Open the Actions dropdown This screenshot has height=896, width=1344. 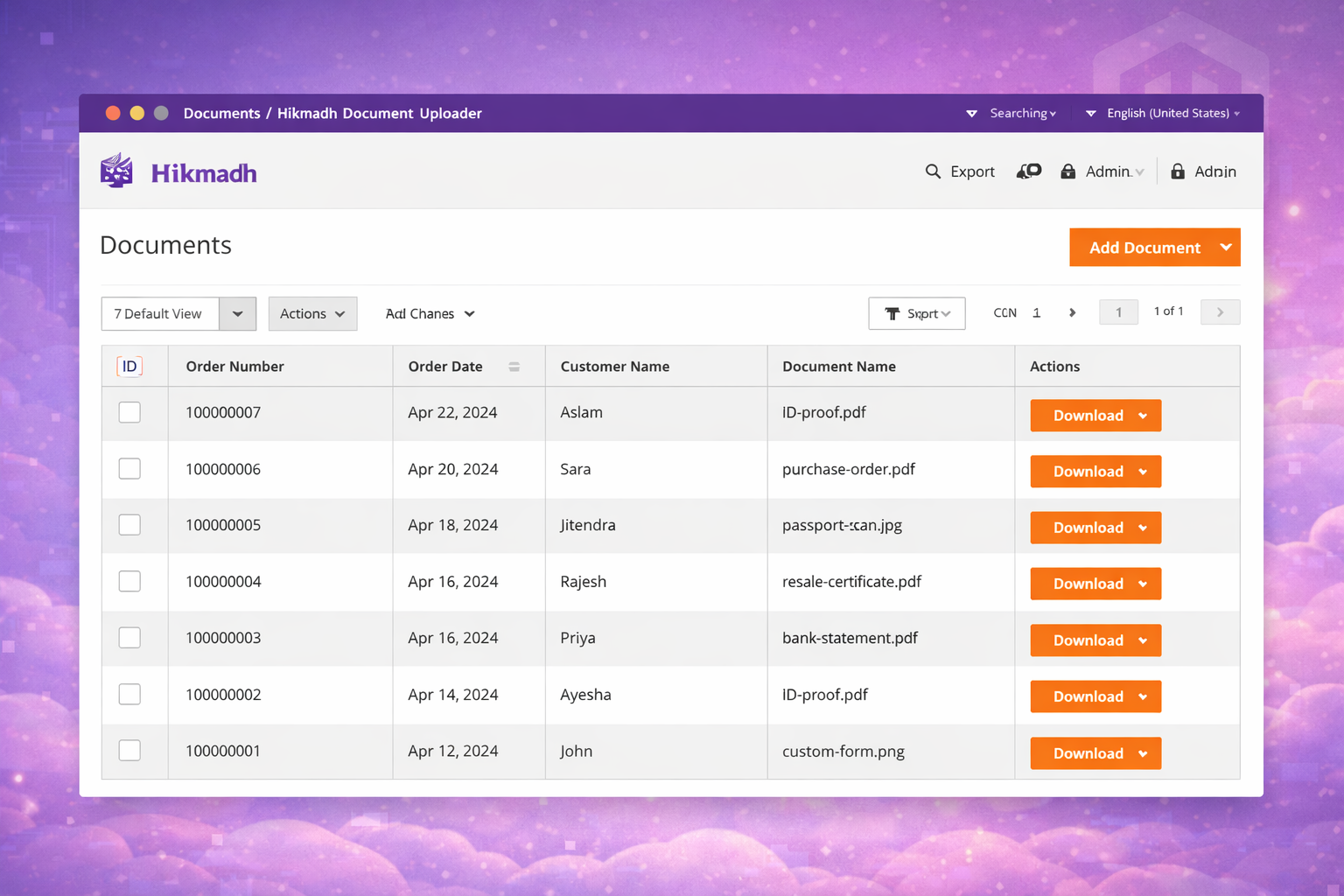[312, 314]
